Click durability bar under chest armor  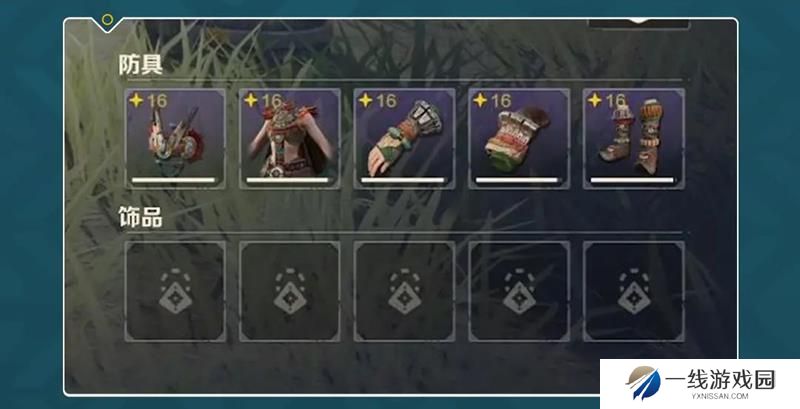click(x=287, y=180)
